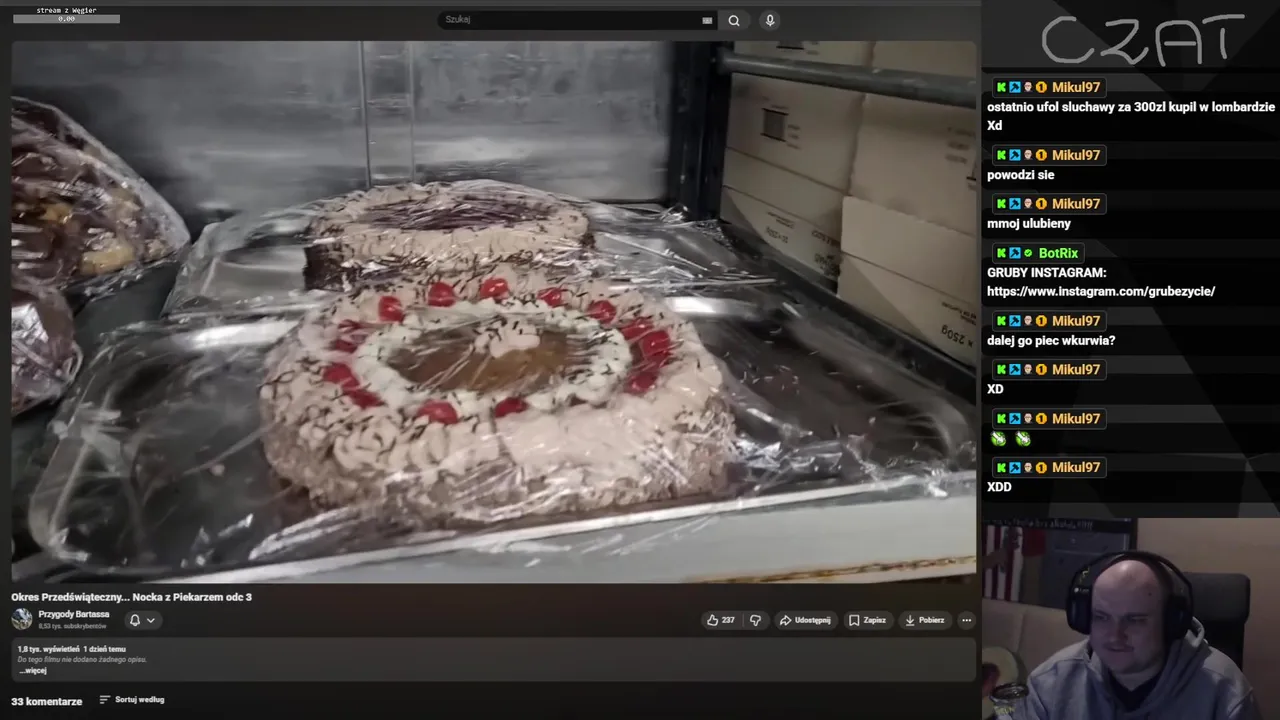The width and height of the screenshot is (1280, 720).
Task: Open the on-screen keyboard icon in search box
Action: (x=707, y=20)
